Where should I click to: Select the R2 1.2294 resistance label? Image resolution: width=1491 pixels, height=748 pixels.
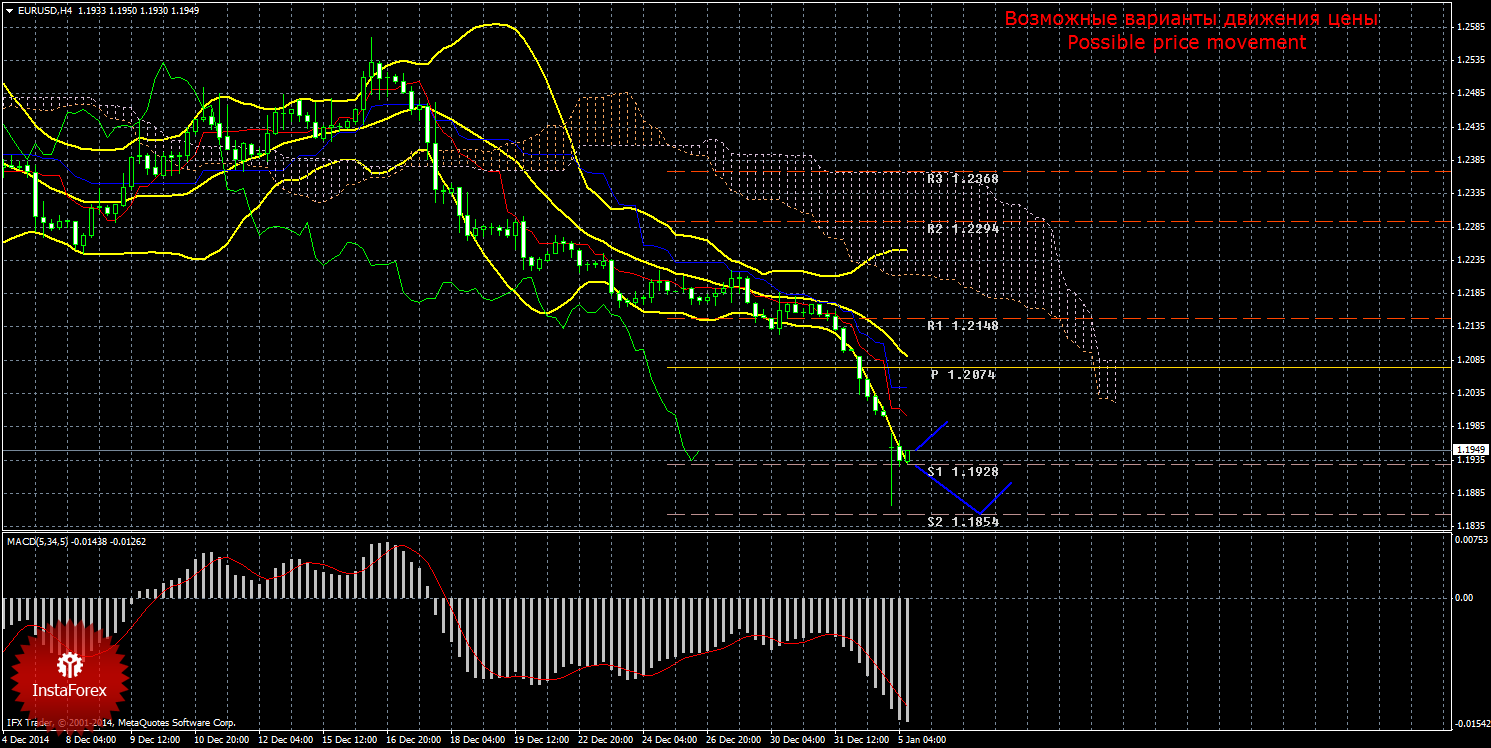point(962,229)
